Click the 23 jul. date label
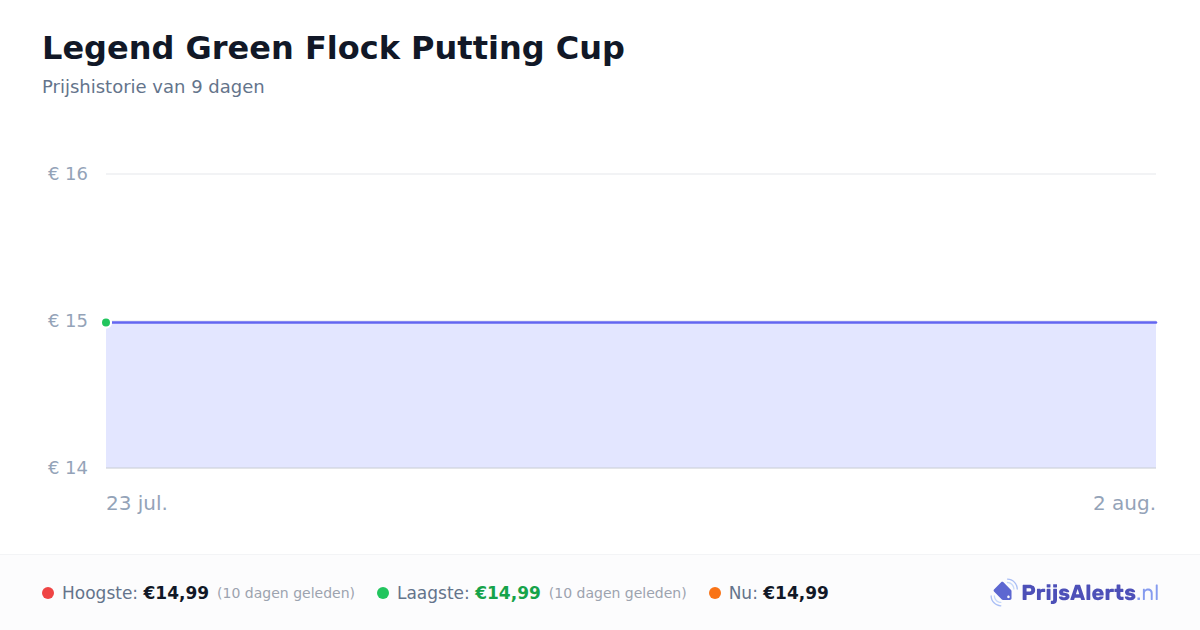 tap(137, 503)
